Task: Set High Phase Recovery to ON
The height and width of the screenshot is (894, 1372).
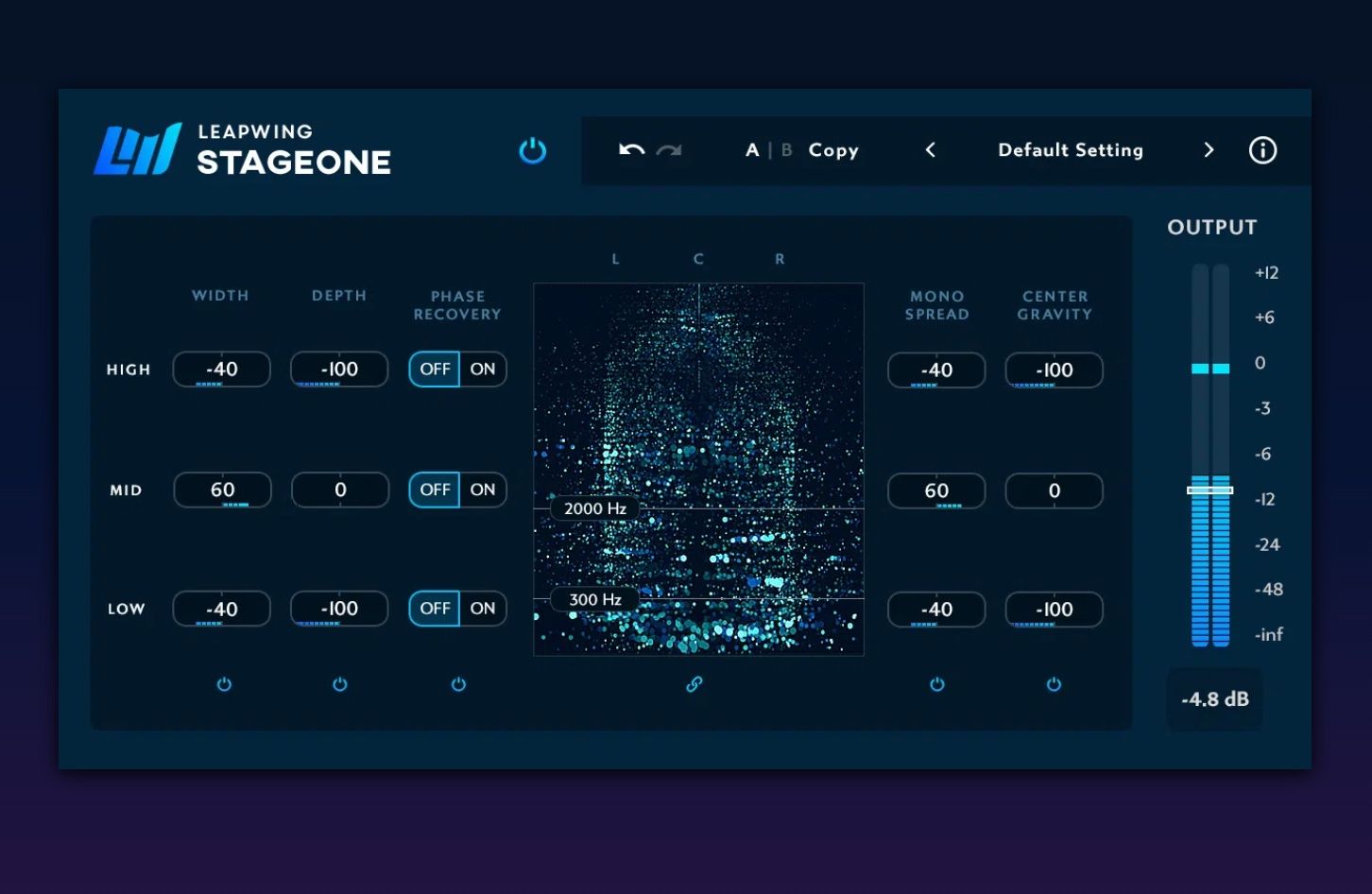Action: [x=483, y=370]
